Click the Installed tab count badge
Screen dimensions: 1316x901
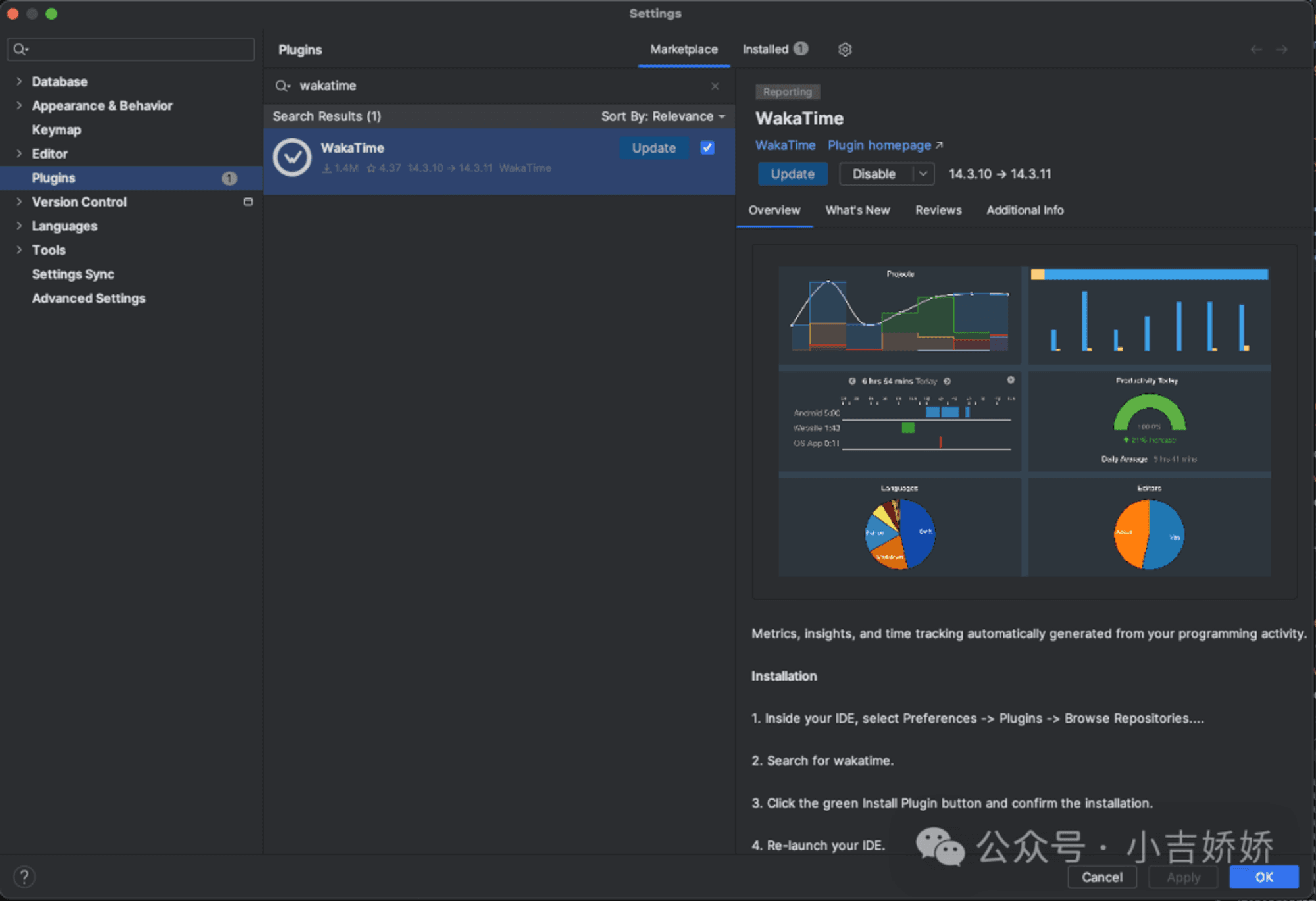tap(800, 49)
